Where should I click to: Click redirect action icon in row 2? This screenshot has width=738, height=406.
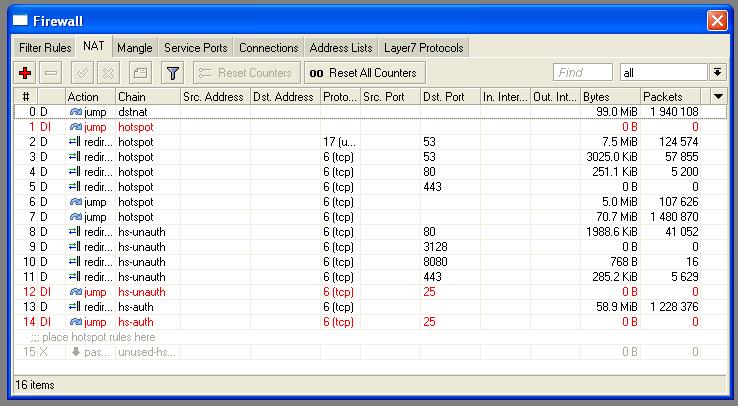coord(74,142)
